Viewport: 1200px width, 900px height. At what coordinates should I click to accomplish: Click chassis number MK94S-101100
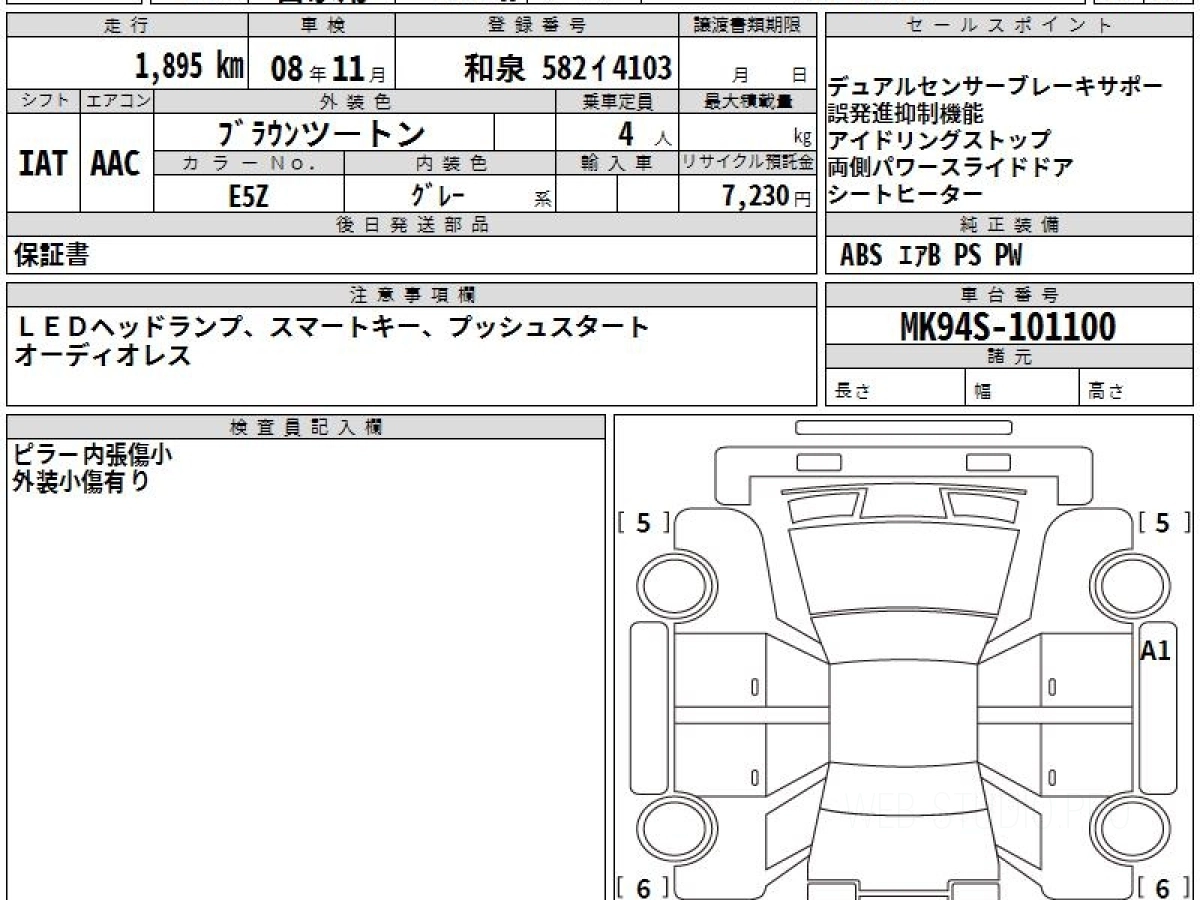(1008, 326)
